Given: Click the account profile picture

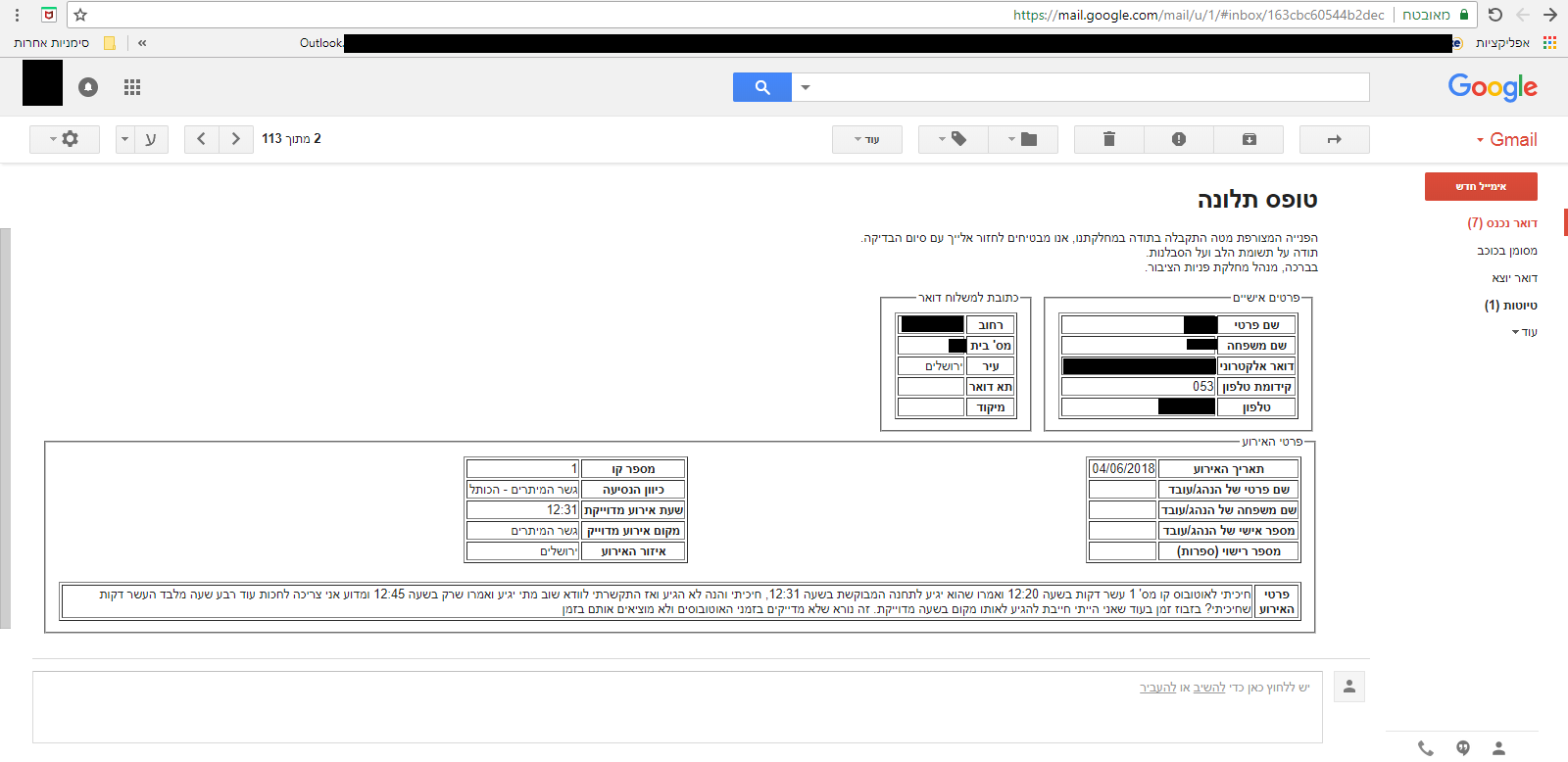Looking at the screenshot, I should pos(43,83).
